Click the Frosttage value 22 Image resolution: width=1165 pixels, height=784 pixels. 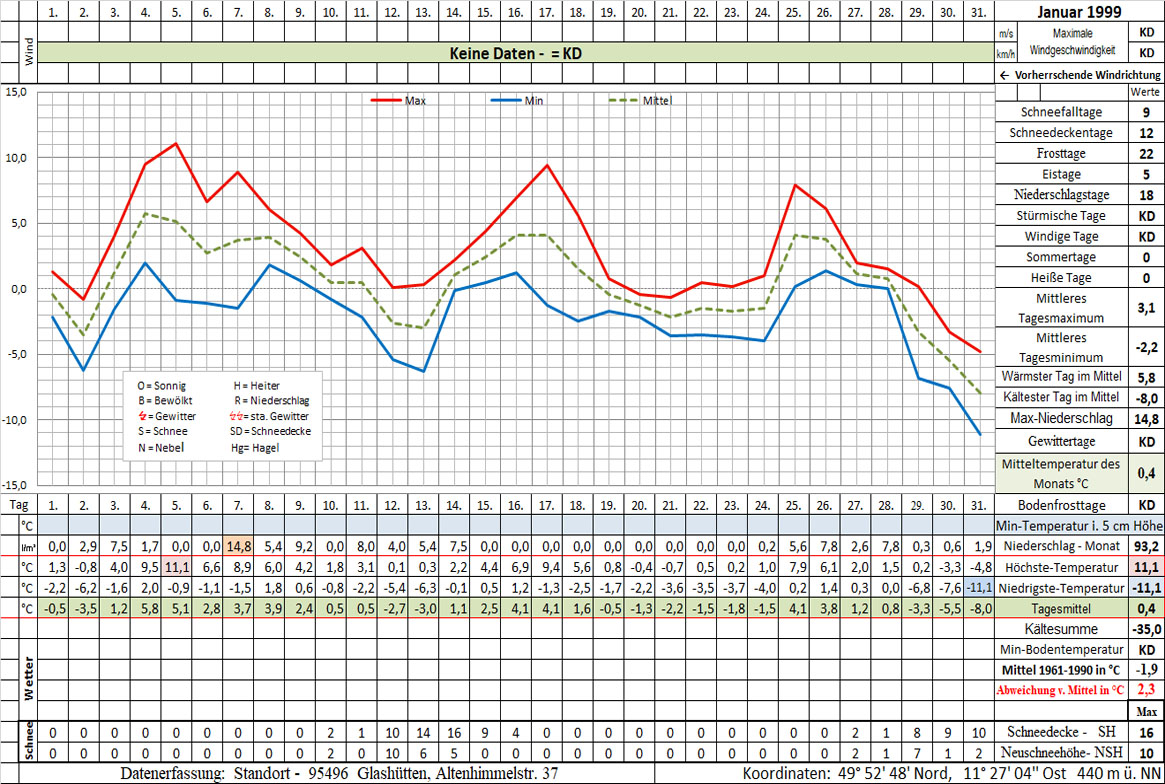click(x=1146, y=154)
